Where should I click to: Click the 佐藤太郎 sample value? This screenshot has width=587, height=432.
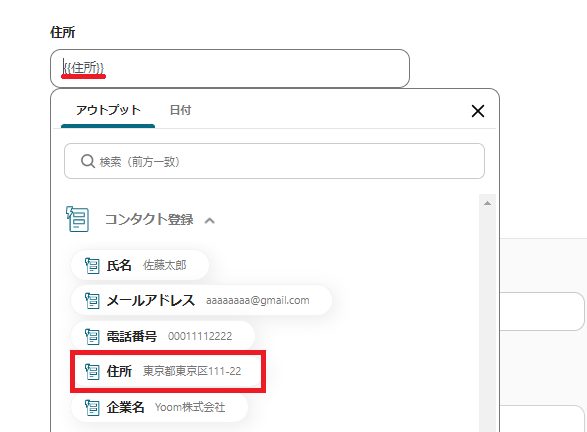pos(165,265)
